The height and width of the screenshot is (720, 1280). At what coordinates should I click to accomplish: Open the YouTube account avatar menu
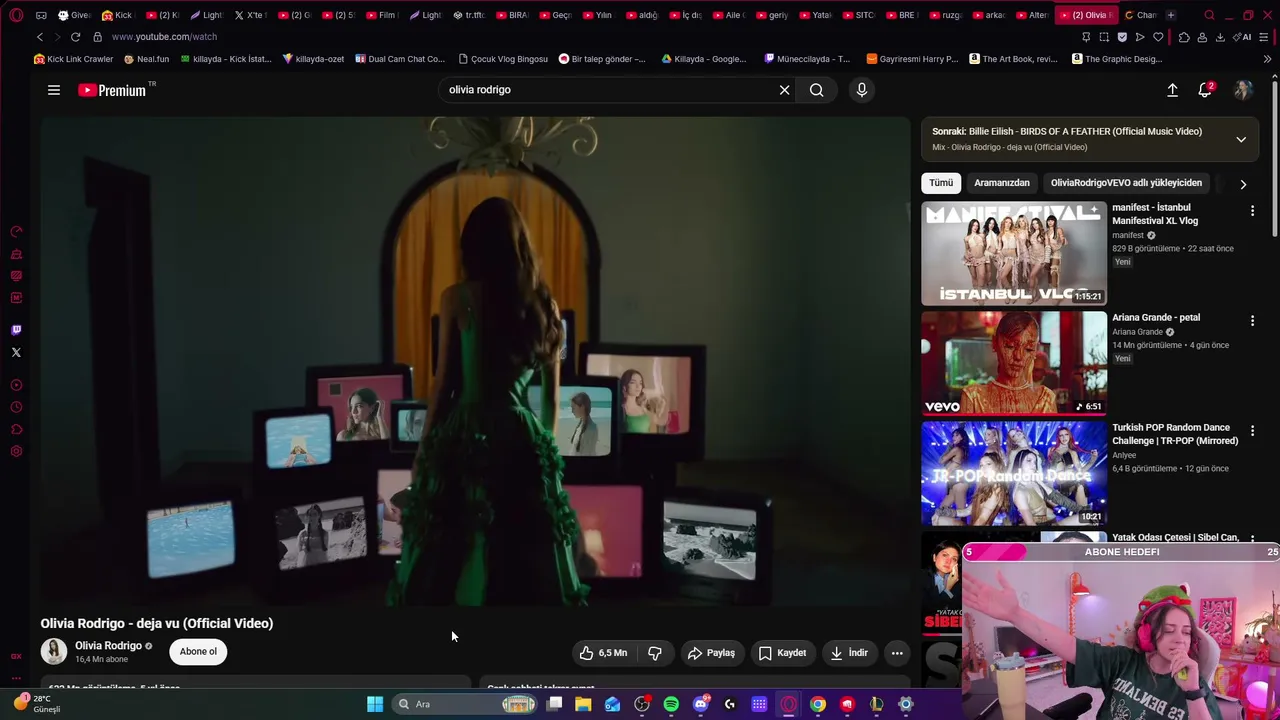(1243, 90)
